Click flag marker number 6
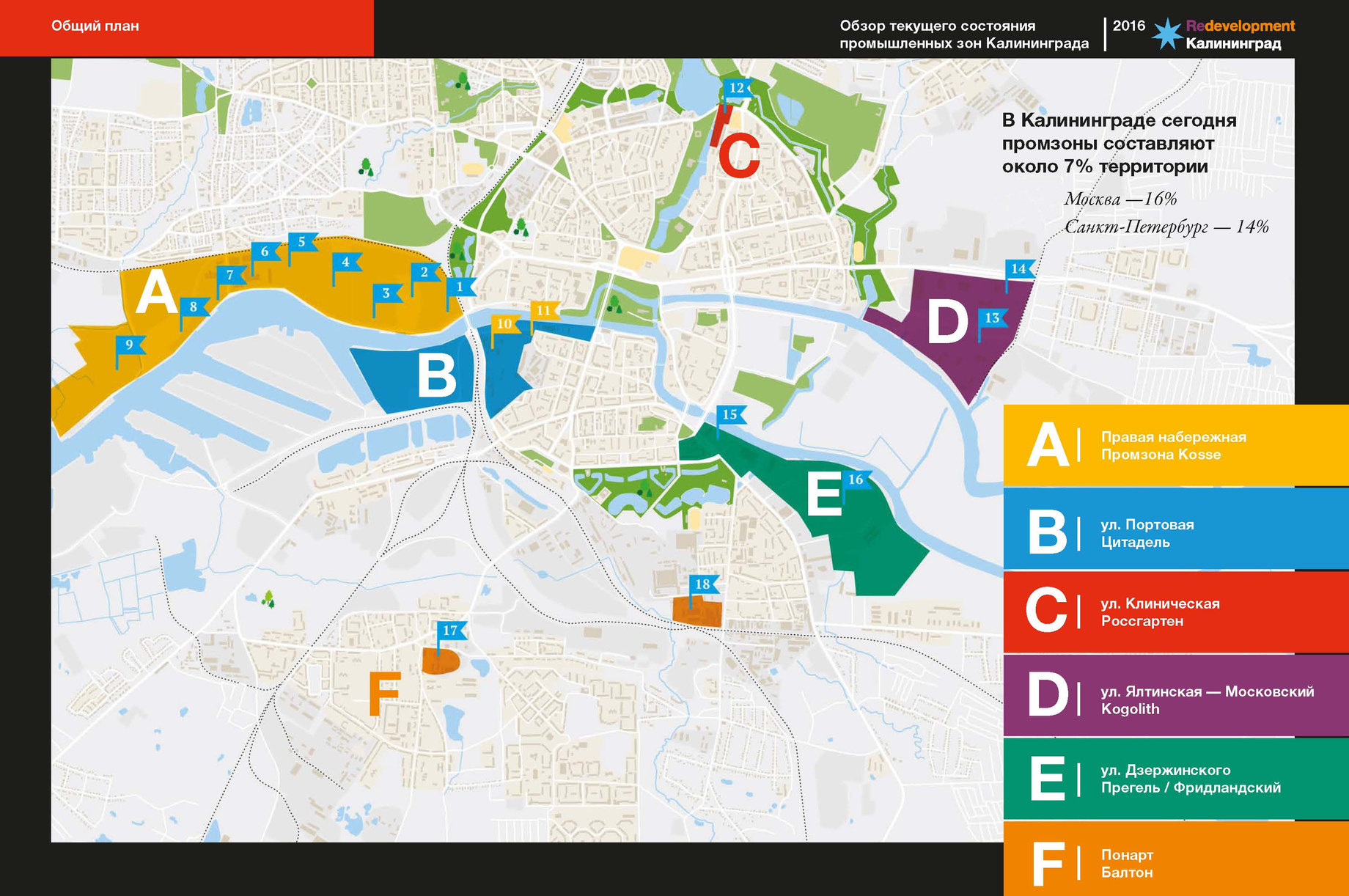 point(265,251)
